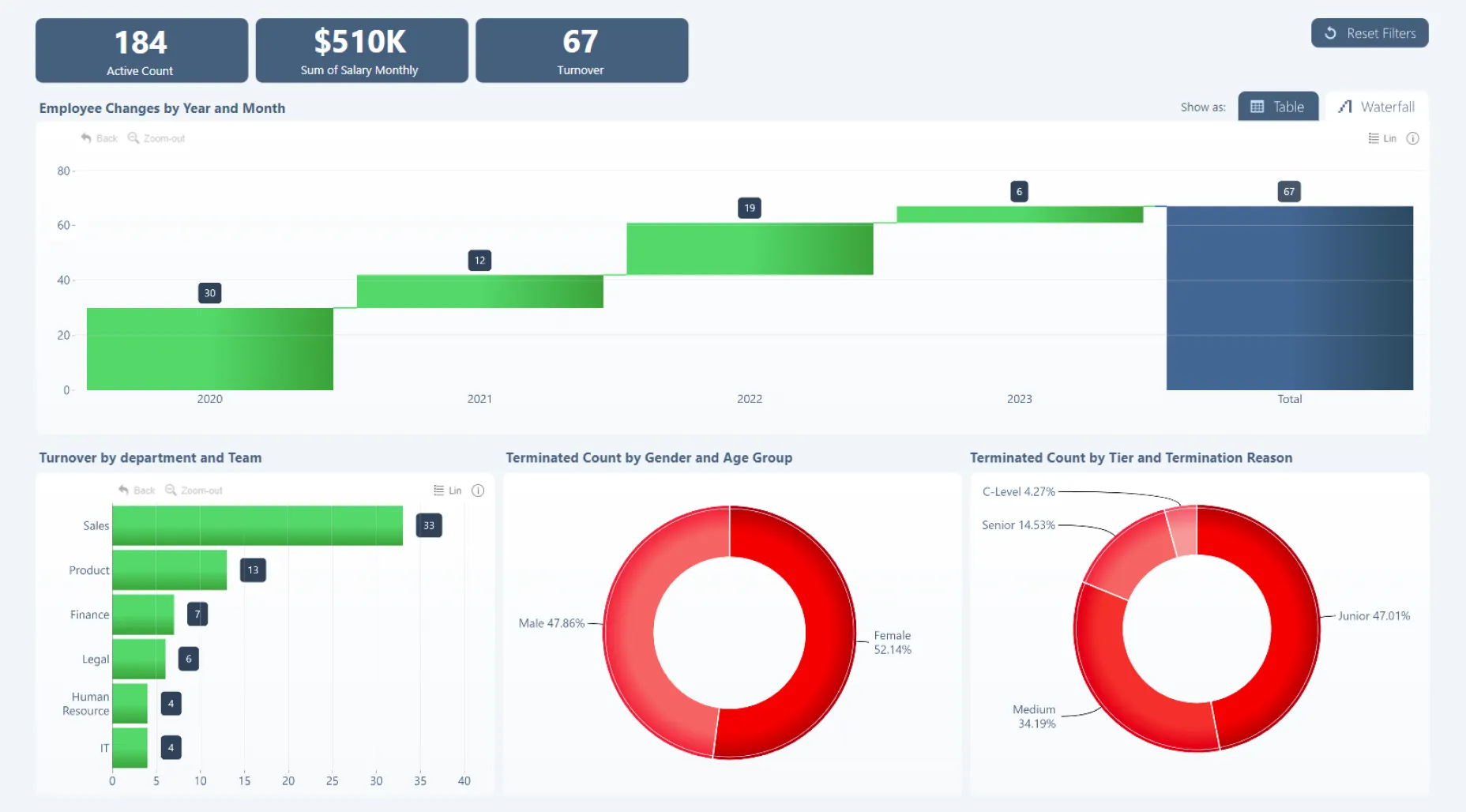Image resolution: width=1466 pixels, height=812 pixels.
Task: Click the Lin scale icon in waterfall chart
Action: pyautogui.click(x=1374, y=138)
